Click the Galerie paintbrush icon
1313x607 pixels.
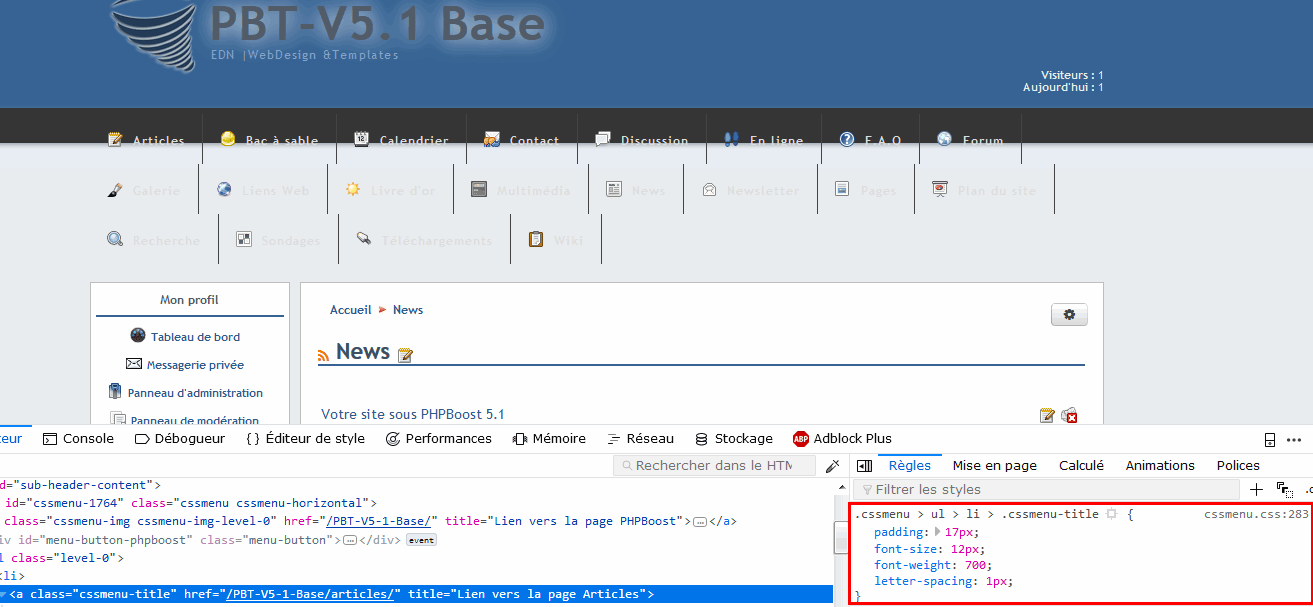115,189
